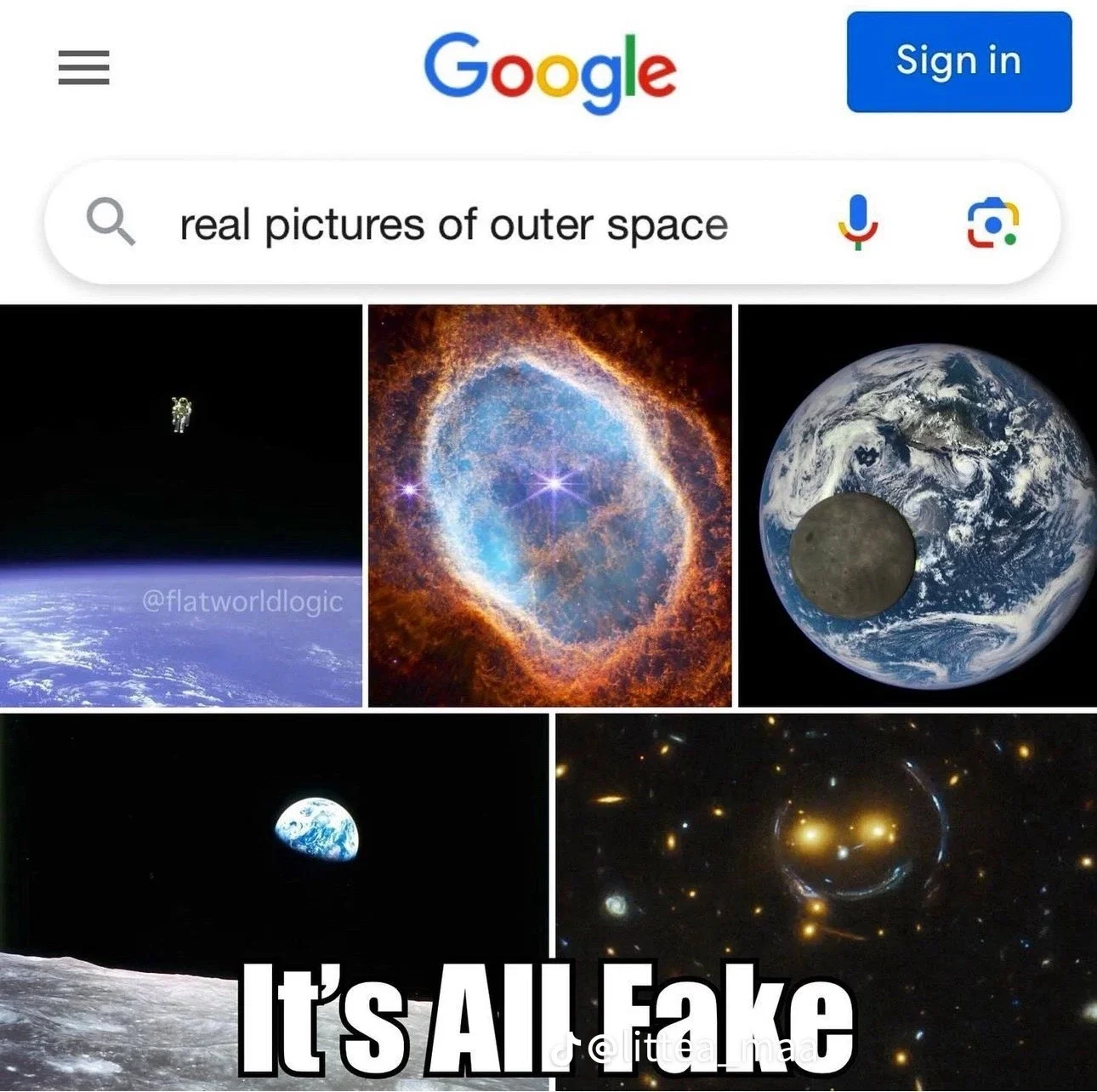This screenshot has height=1092, width=1097.
Task: Click the @flatworldlogic watermark text
Action: pyautogui.click(x=242, y=601)
